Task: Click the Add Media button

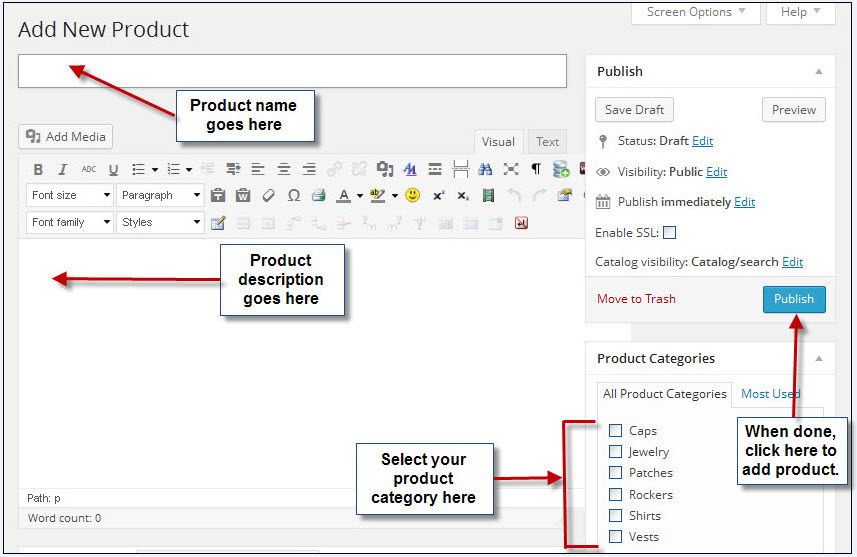Action: pos(66,137)
